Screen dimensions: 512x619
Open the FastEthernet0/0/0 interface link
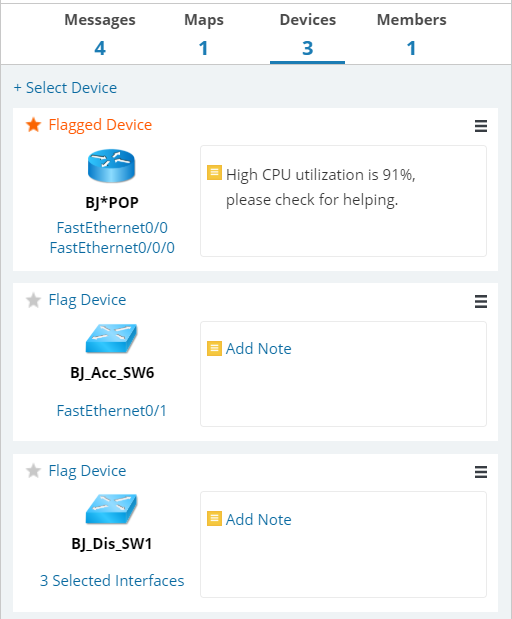pyautogui.click(x=112, y=248)
